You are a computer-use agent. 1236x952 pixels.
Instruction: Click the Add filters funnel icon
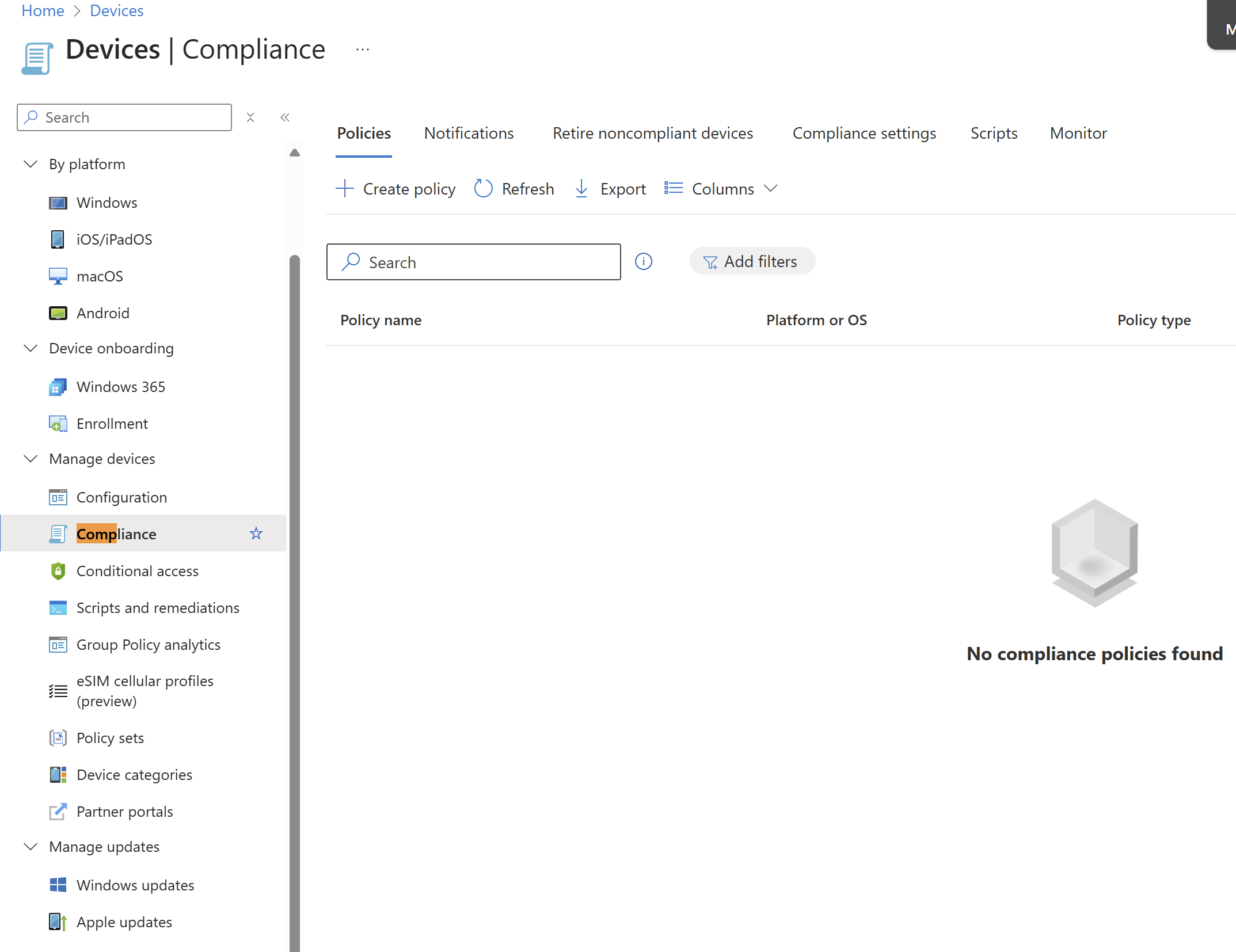pyautogui.click(x=710, y=262)
